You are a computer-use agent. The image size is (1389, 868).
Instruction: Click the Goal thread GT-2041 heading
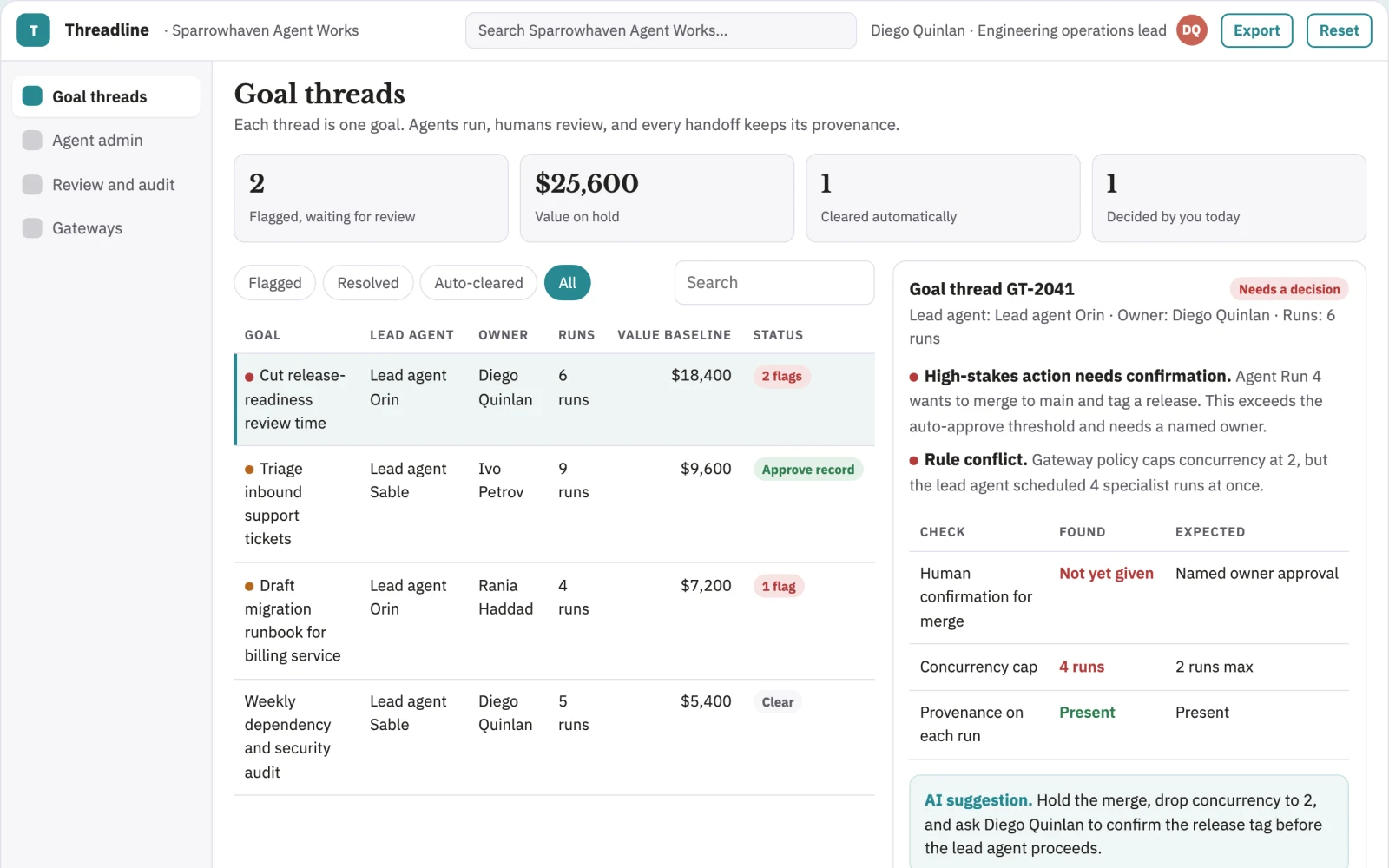click(991, 289)
